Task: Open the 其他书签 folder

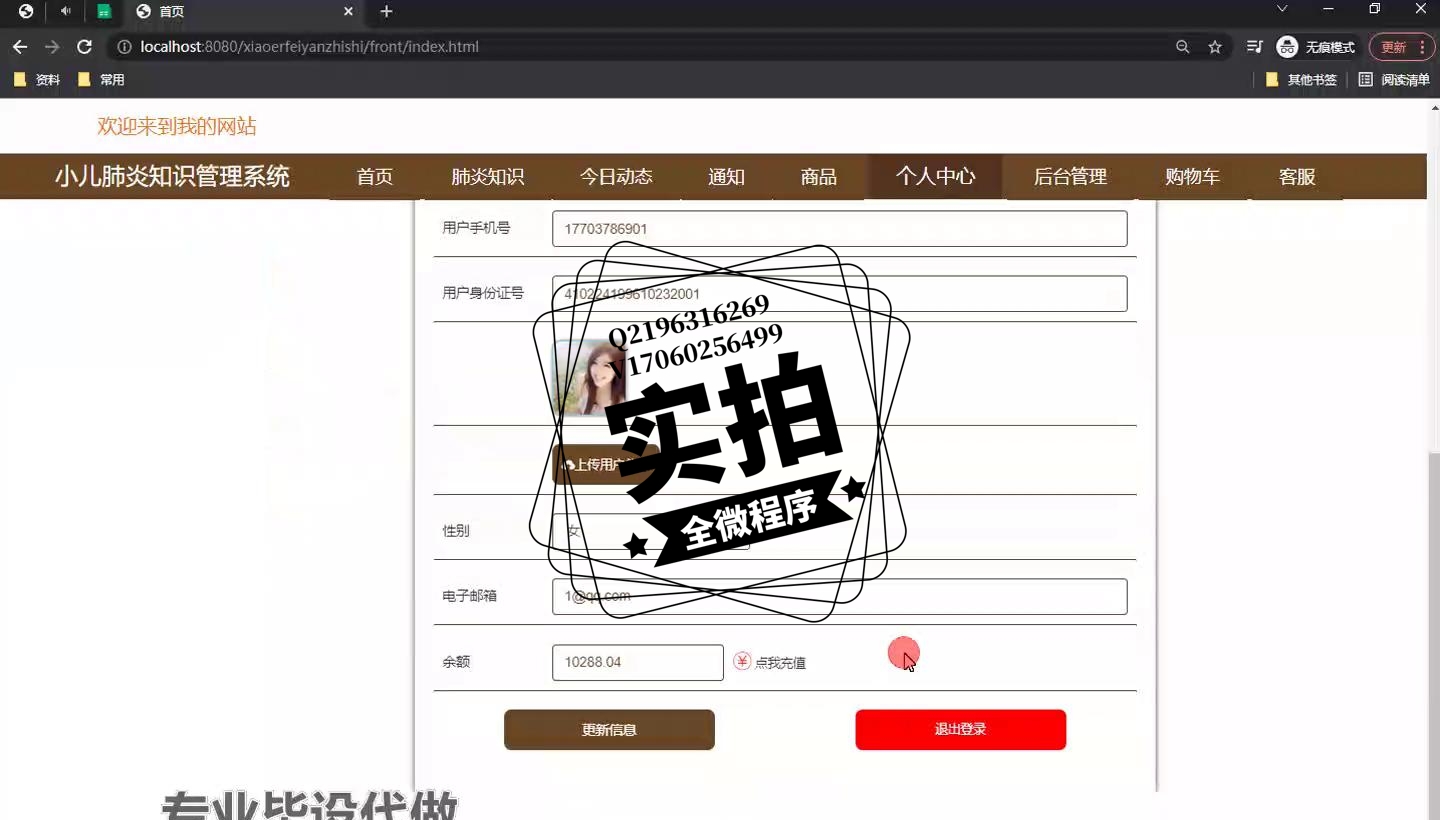Action: point(1301,79)
